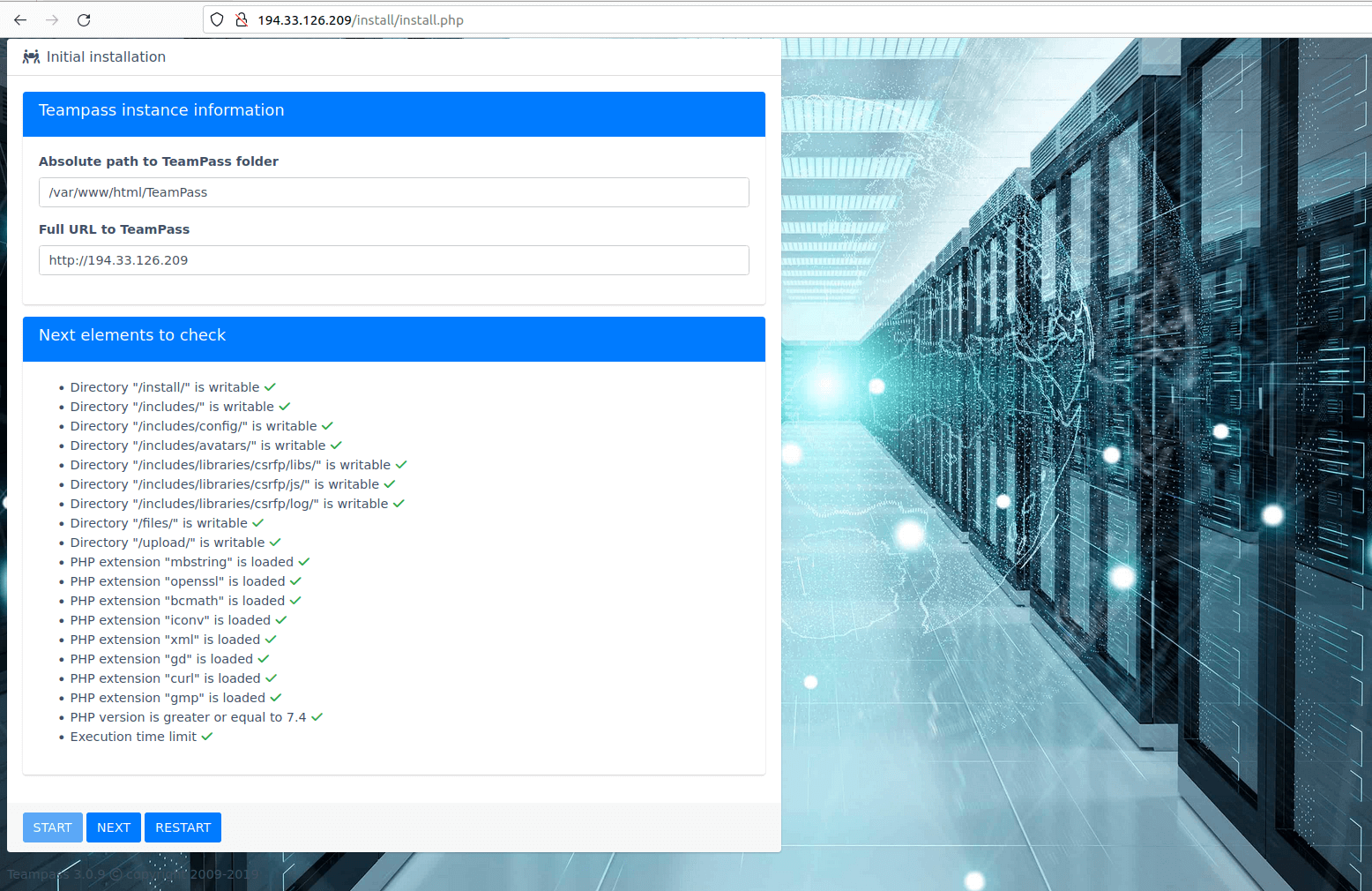Click the browser address bar URL
The width and height of the screenshot is (1372, 891).
(360, 19)
